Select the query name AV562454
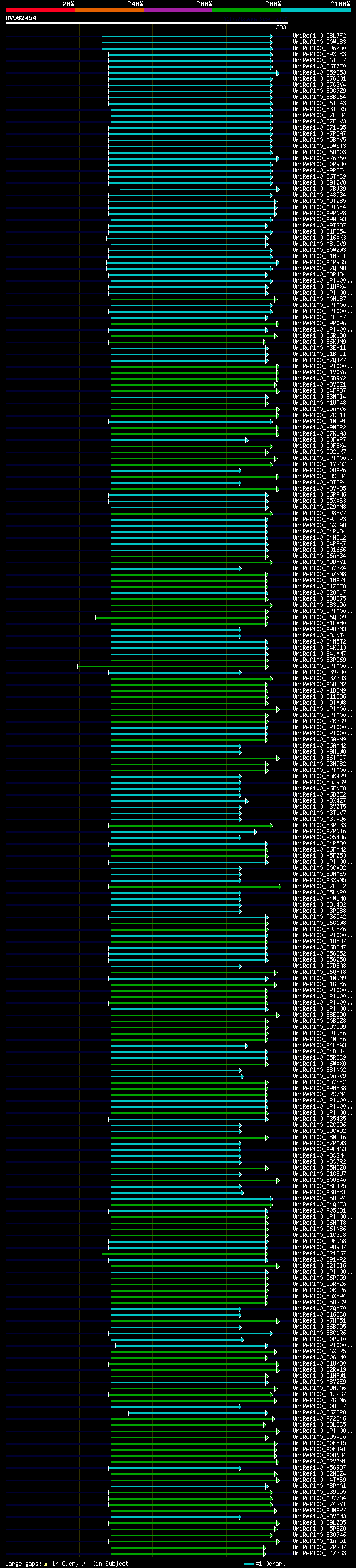This screenshot has width=356, height=1568. [x=21, y=18]
